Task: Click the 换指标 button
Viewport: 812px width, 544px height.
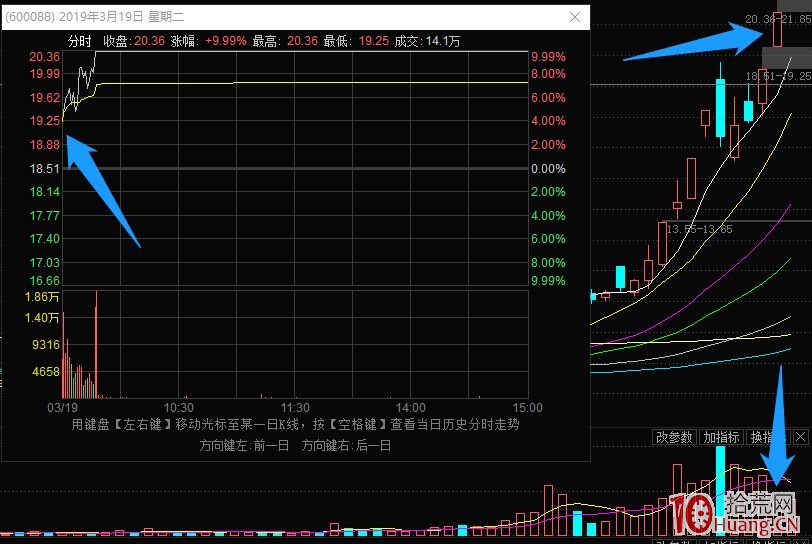Action: tap(767, 437)
